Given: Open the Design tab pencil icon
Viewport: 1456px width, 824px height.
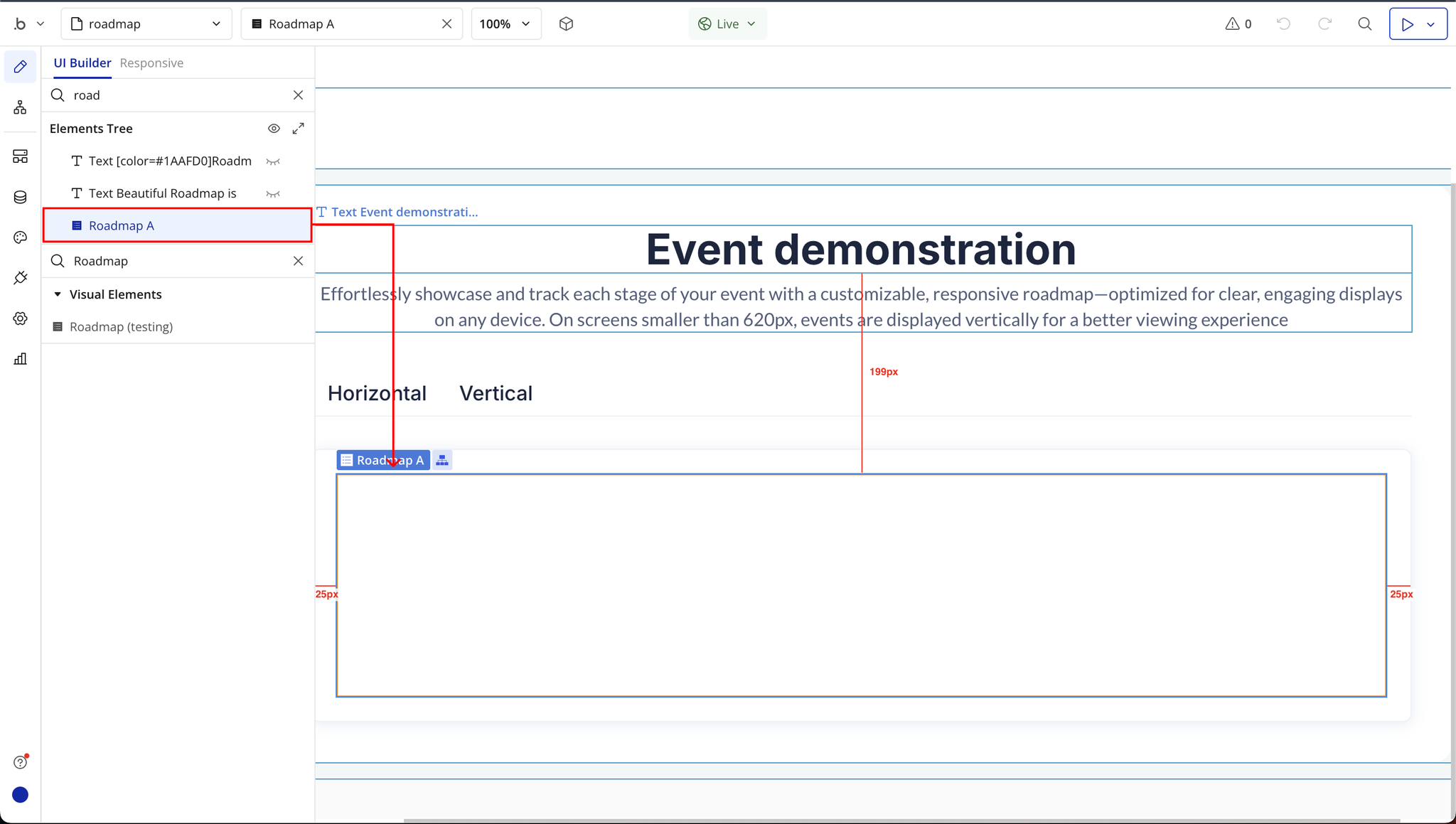Looking at the screenshot, I should coord(20,67).
